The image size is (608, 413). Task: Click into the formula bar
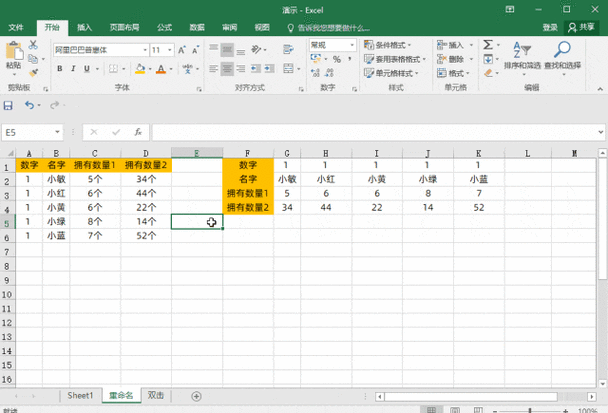coord(375,132)
